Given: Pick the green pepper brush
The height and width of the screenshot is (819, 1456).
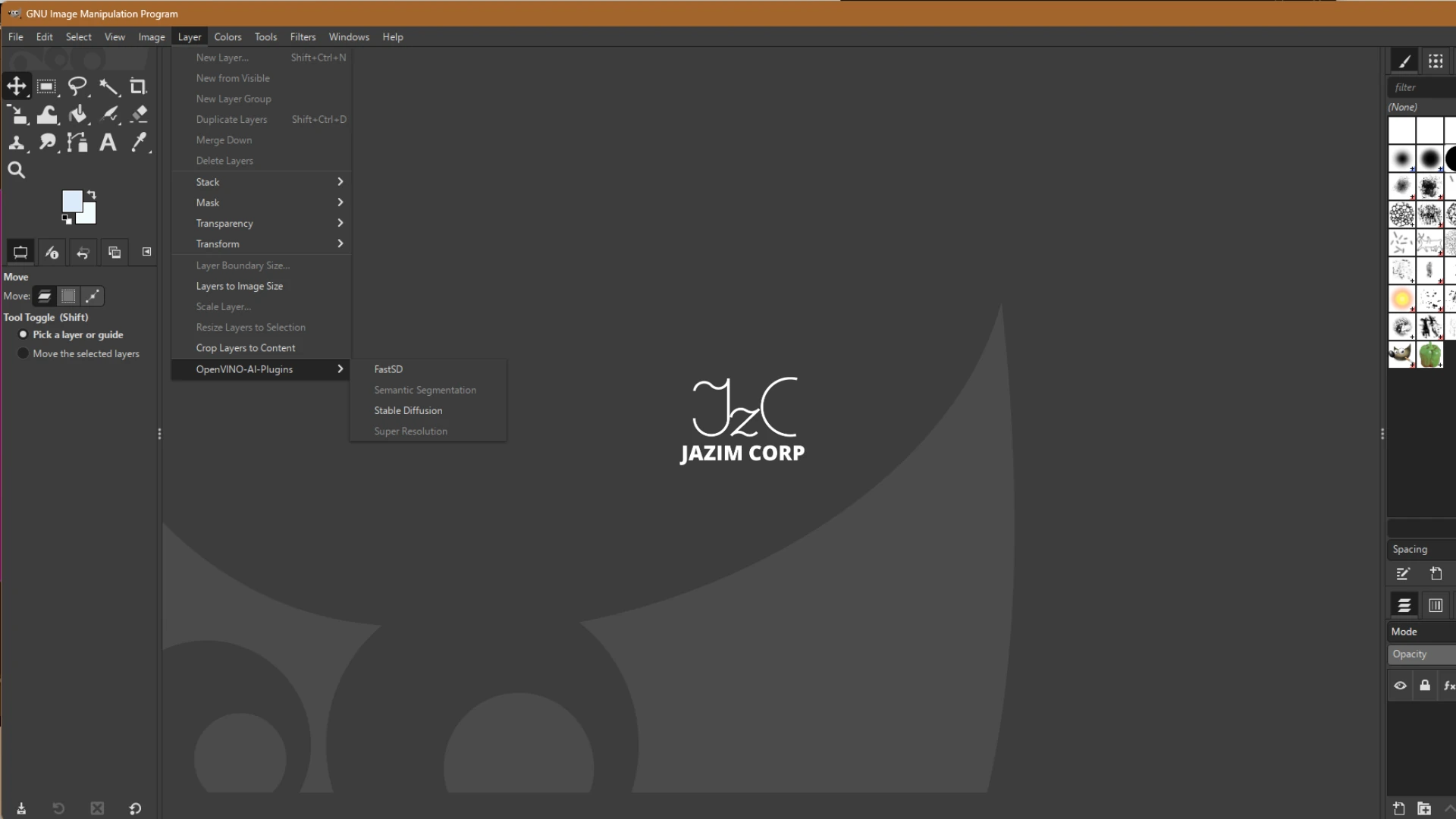Looking at the screenshot, I should click(x=1430, y=355).
